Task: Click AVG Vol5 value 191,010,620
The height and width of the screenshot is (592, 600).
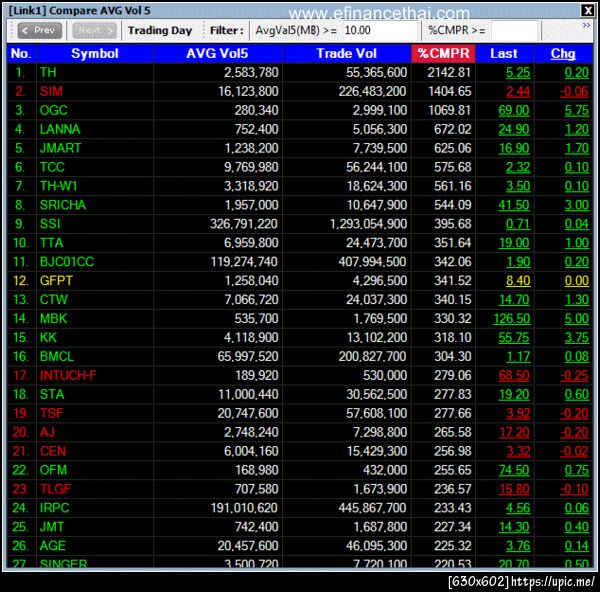Action: coord(245,508)
